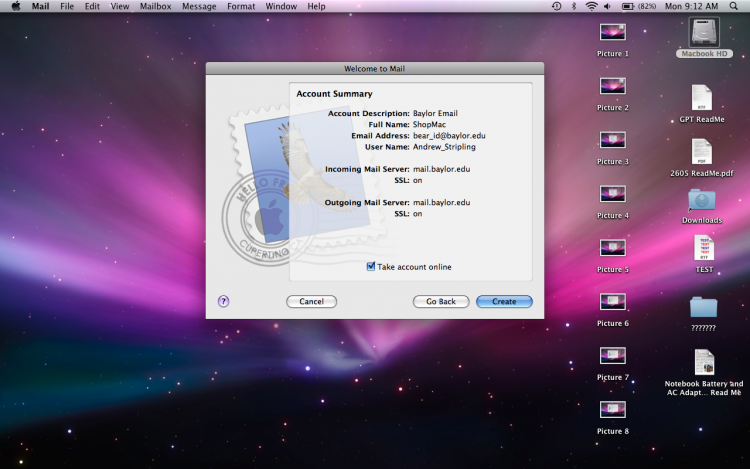This screenshot has height=469, width=750.
Task: Click the Time Machine menu bar icon
Action: [556, 6]
